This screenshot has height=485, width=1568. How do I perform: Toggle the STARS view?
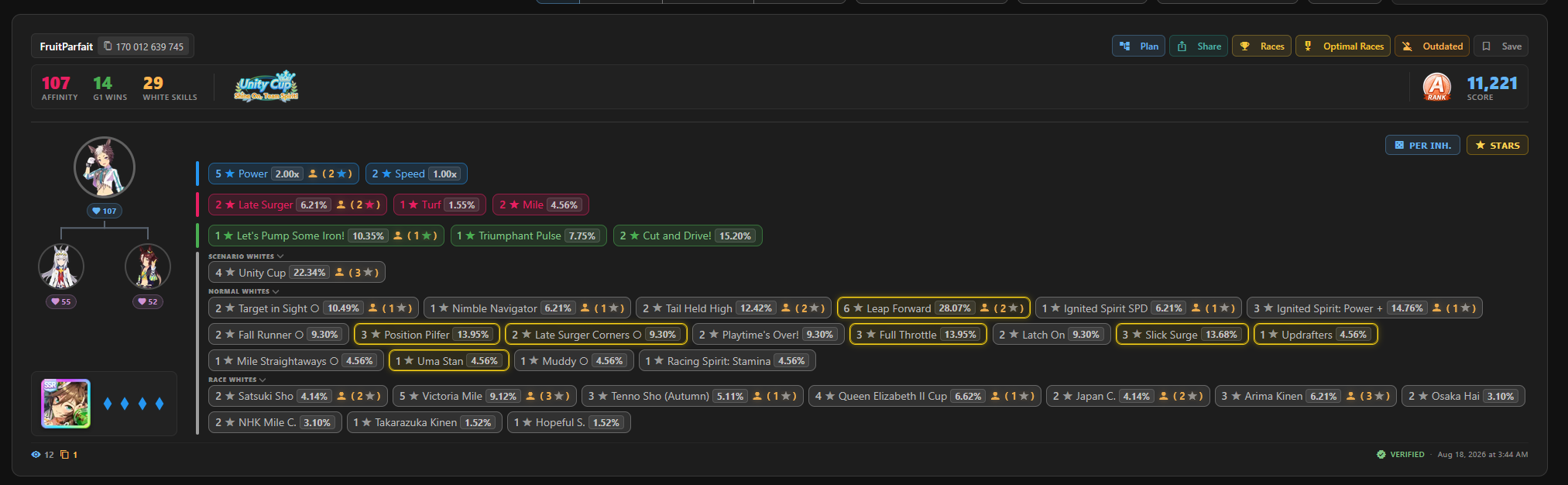click(x=1497, y=145)
